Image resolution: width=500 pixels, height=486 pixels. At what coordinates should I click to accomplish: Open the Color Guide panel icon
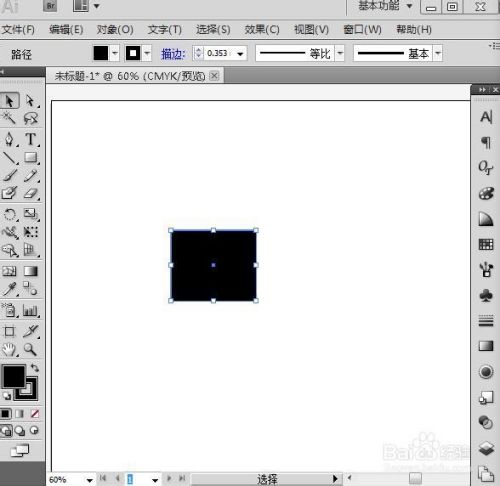(486, 219)
